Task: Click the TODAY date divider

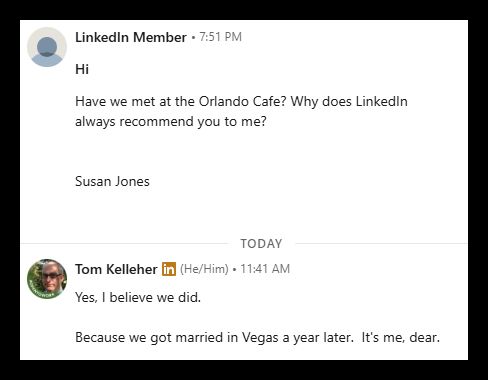Action: tap(261, 244)
